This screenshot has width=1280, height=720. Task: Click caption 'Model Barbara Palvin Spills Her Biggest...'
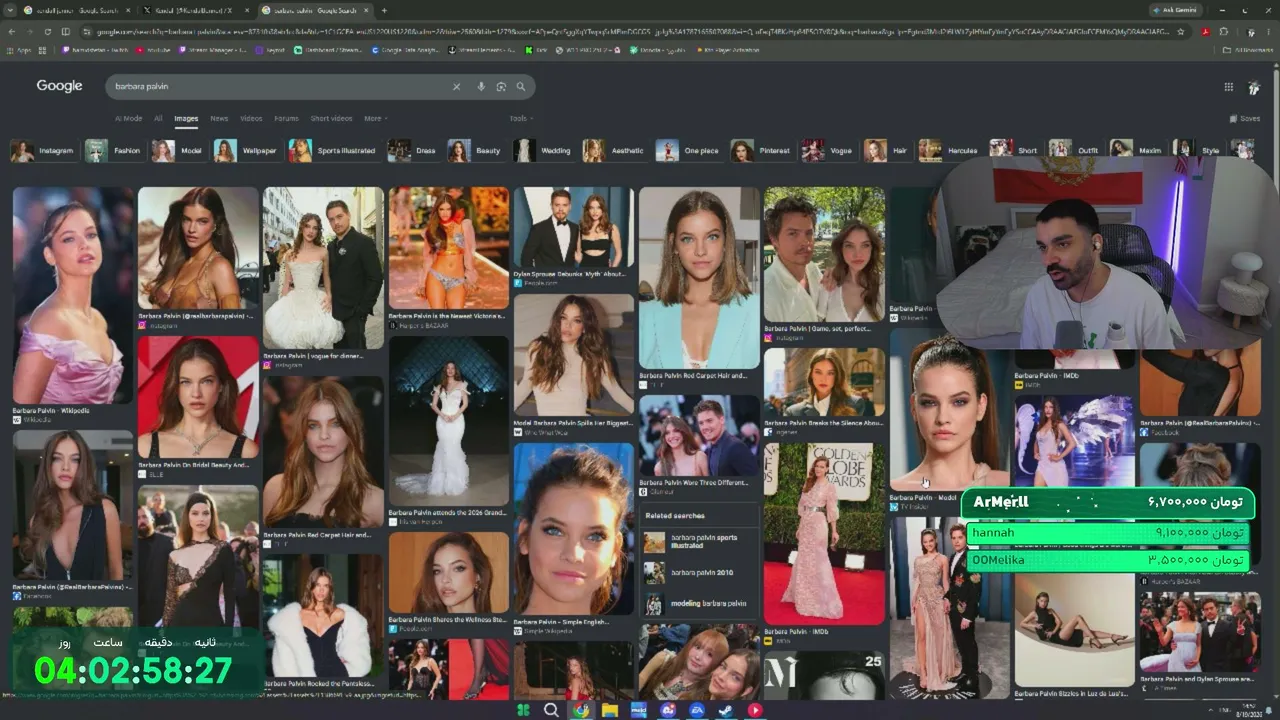tap(573, 423)
